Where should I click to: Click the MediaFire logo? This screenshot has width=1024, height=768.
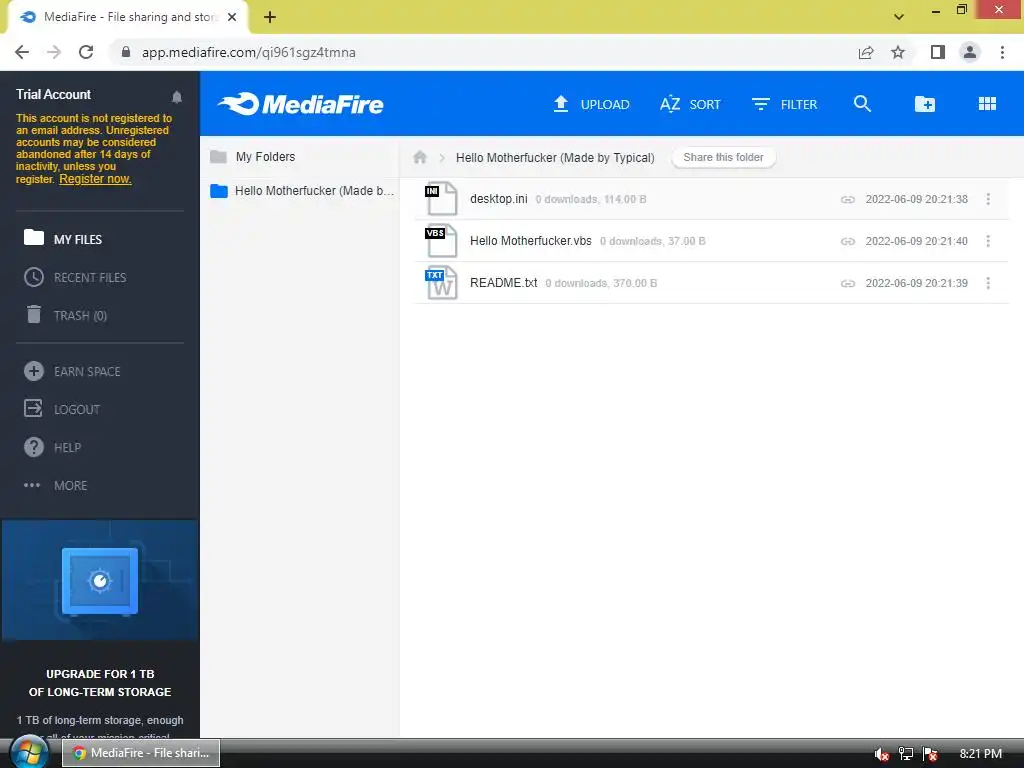tap(300, 104)
